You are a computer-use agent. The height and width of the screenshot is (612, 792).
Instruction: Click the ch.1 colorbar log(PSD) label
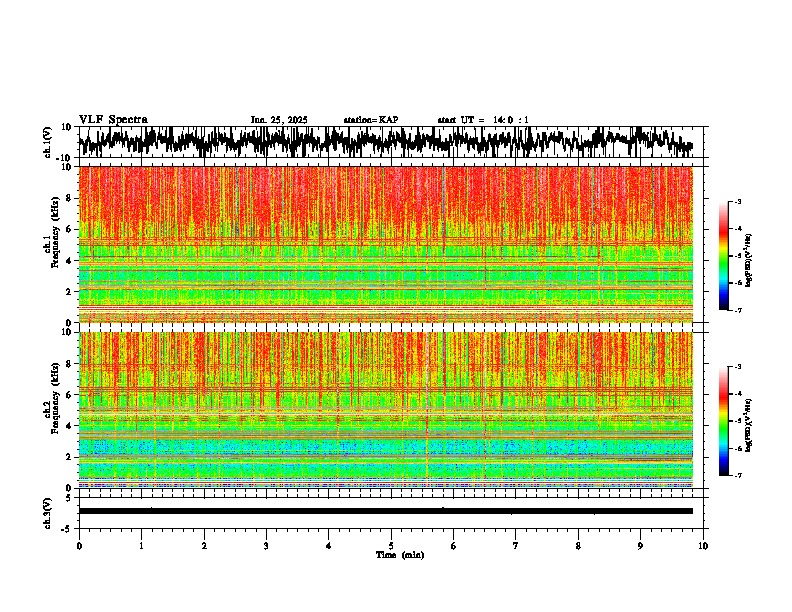[x=749, y=261]
